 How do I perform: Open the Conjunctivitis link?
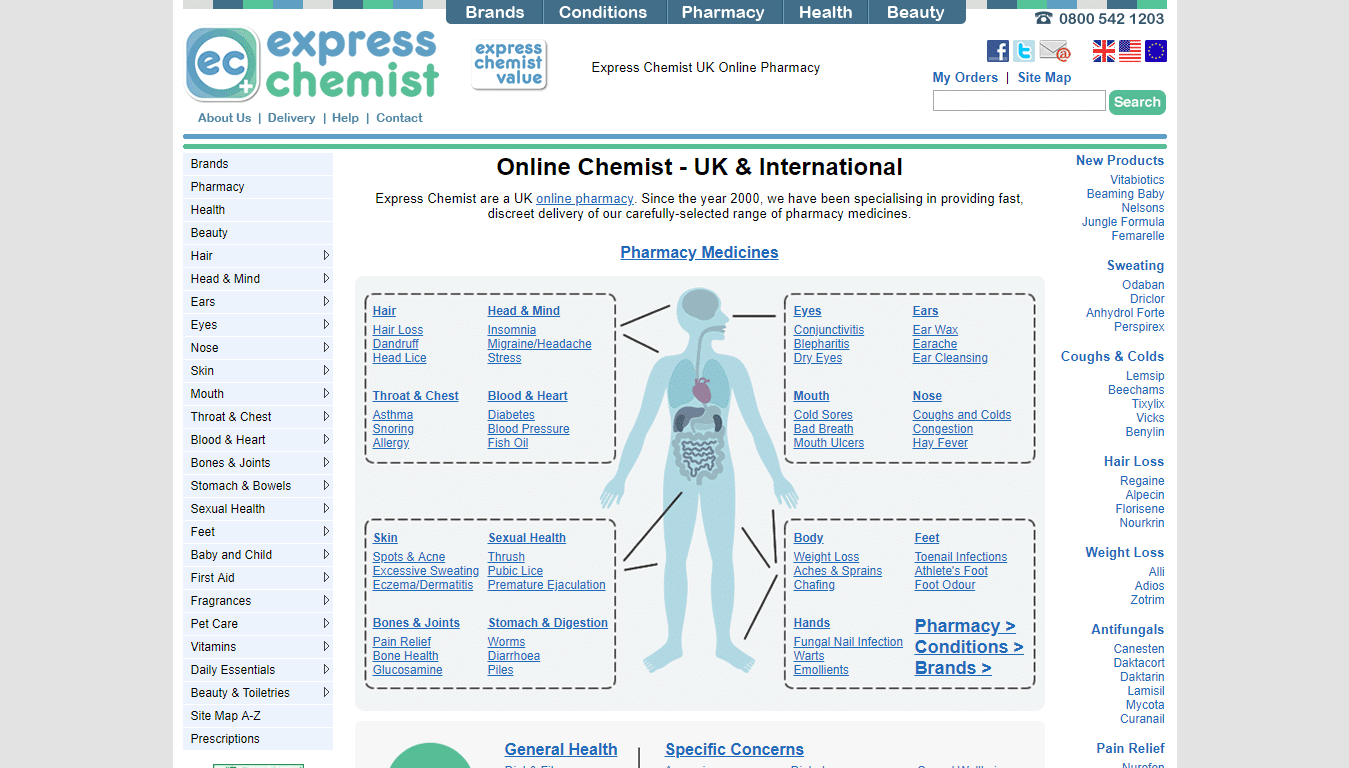[829, 330]
